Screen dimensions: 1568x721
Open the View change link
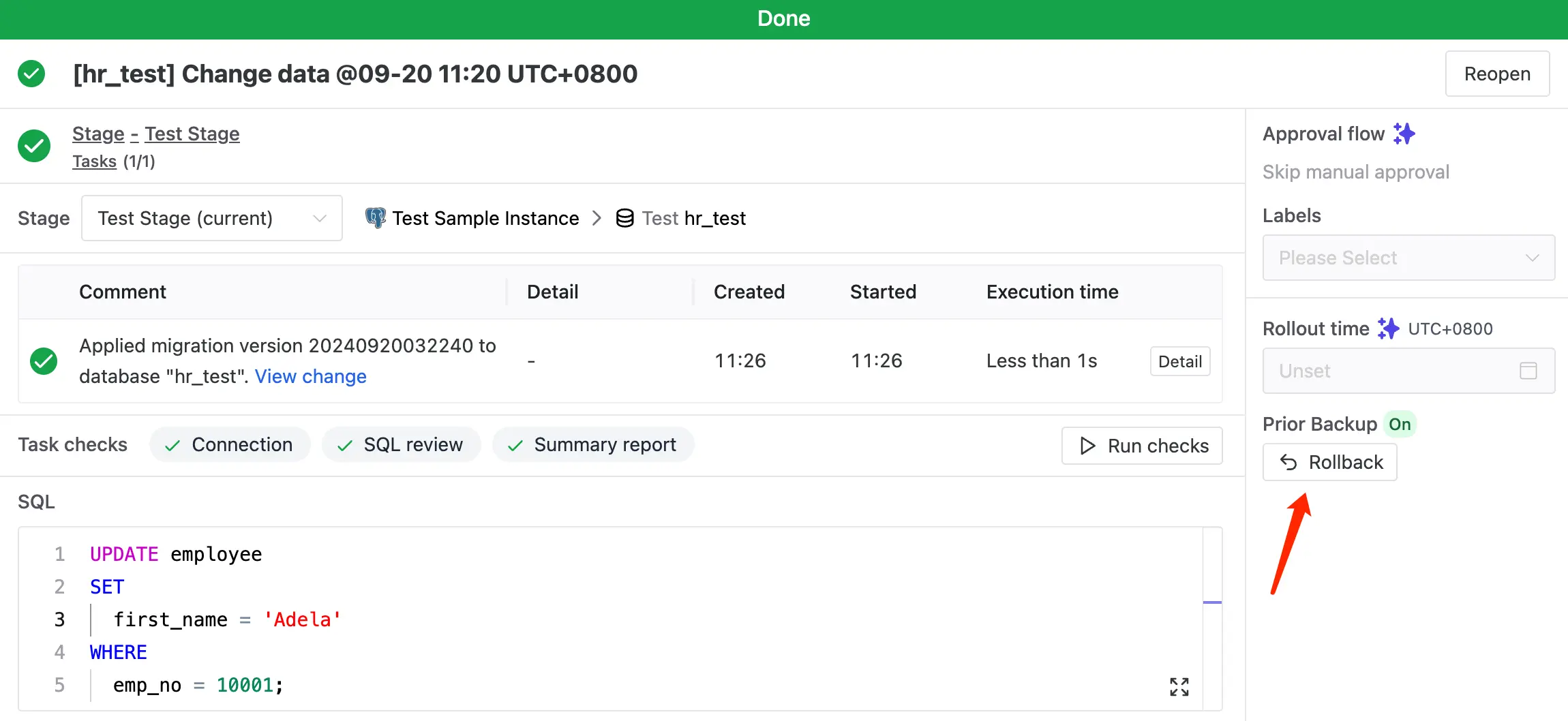(311, 376)
